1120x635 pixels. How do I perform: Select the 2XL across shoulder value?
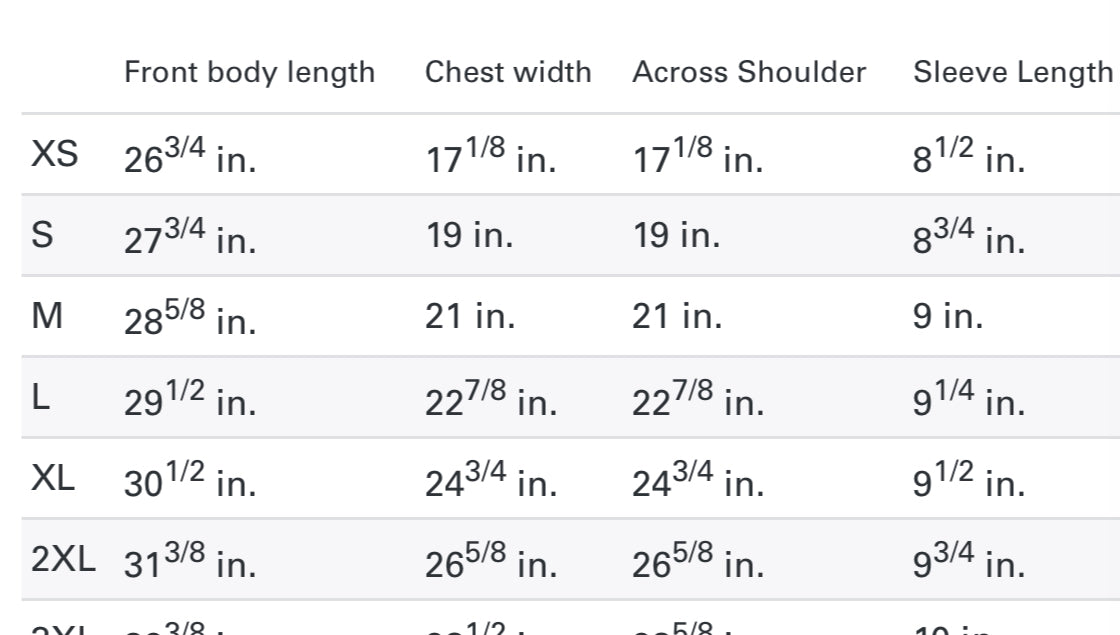point(698,562)
